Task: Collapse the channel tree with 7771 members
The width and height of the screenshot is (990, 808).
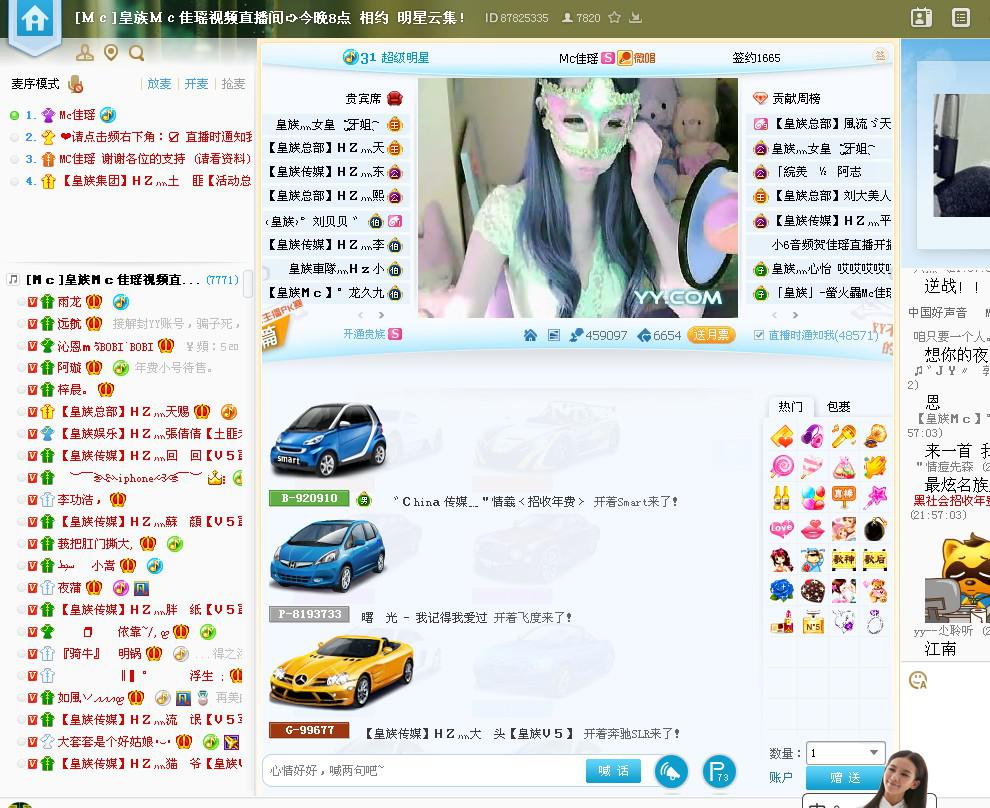Action: coord(13,280)
